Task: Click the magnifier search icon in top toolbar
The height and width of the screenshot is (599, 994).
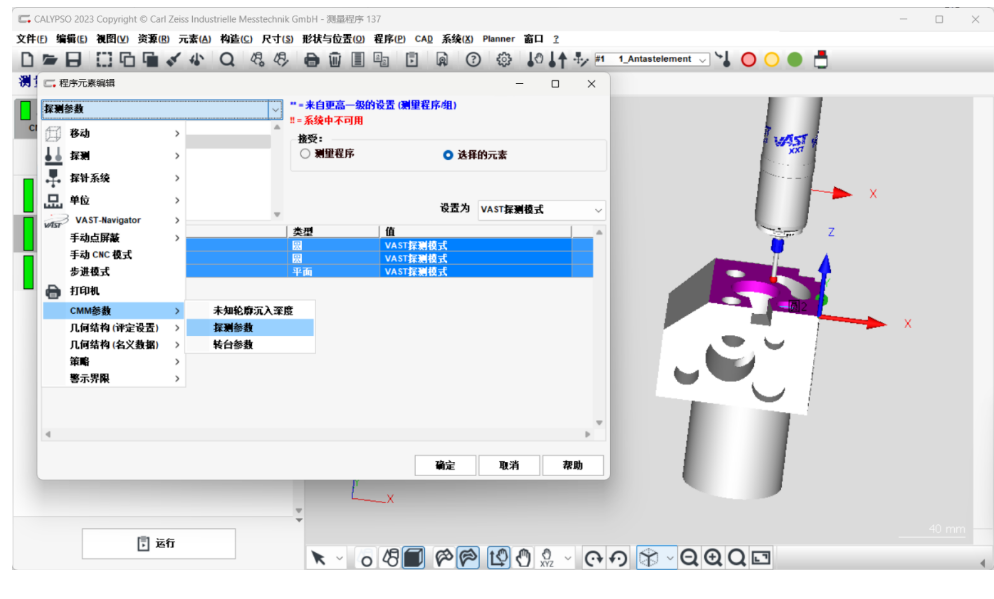Action: (227, 60)
